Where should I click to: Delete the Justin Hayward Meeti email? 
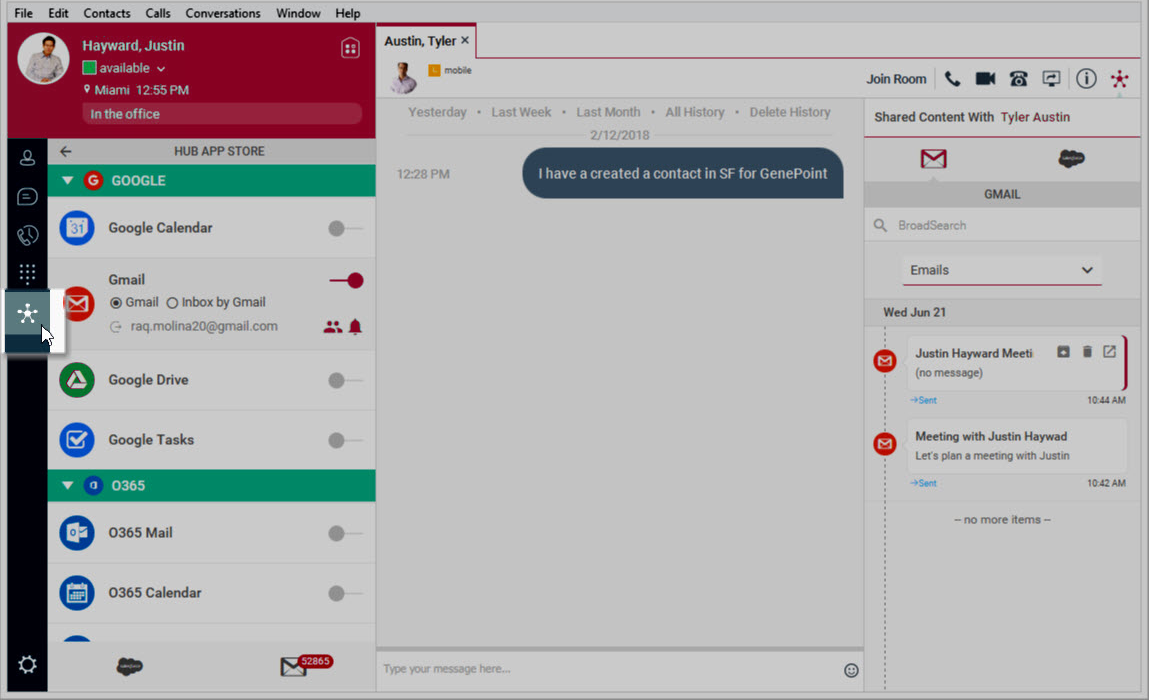[x=1087, y=352]
